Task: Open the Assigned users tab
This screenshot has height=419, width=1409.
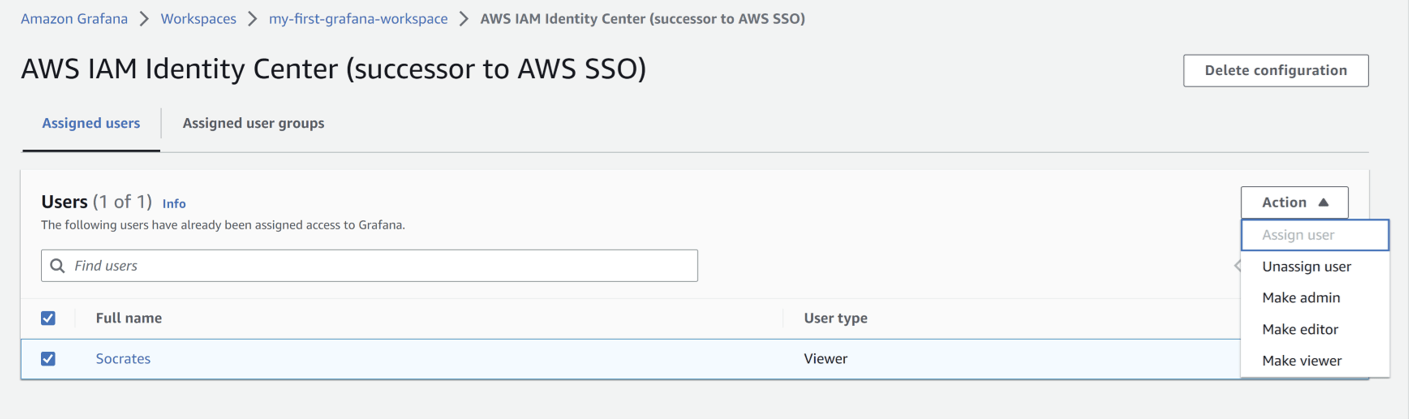Action: tap(91, 123)
